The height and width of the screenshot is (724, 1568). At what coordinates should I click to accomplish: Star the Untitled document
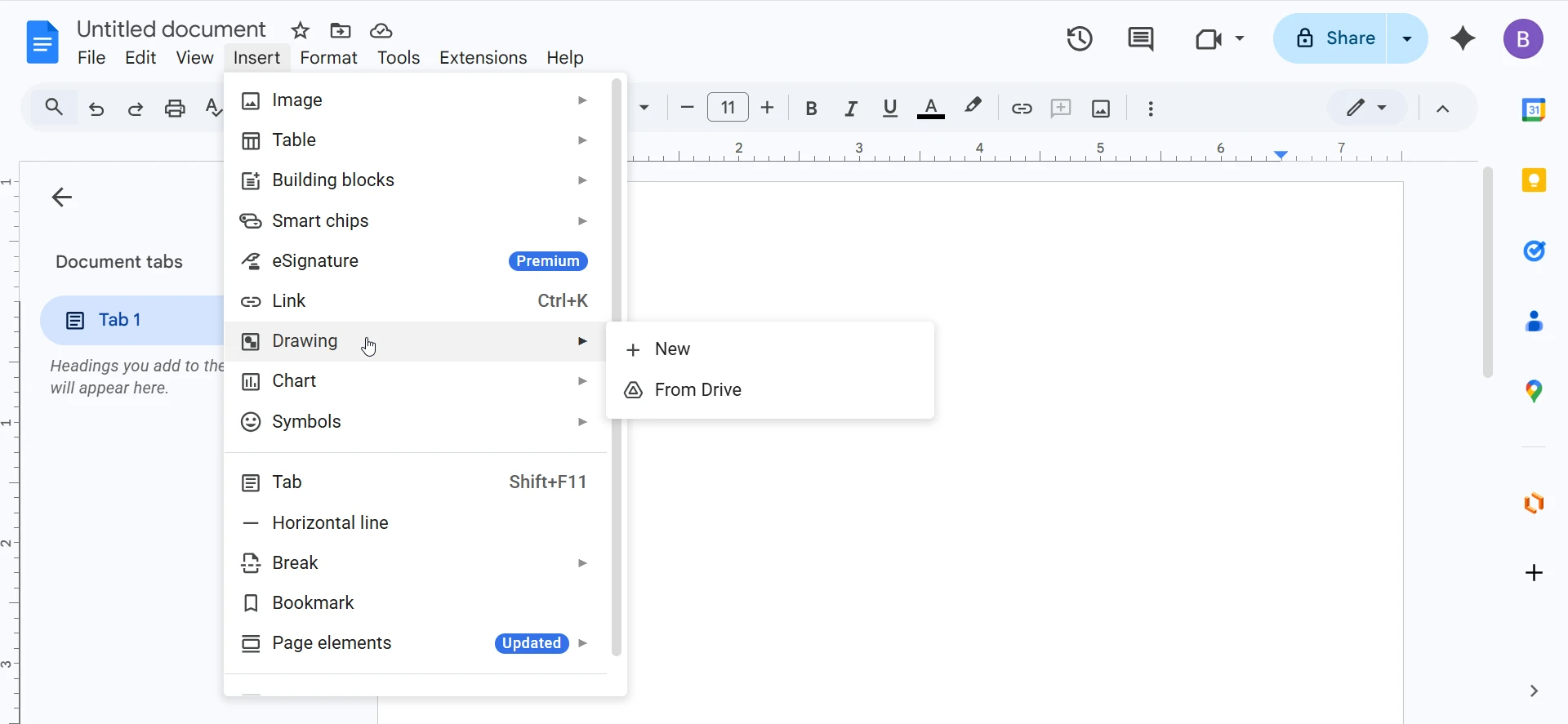[x=301, y=31]
